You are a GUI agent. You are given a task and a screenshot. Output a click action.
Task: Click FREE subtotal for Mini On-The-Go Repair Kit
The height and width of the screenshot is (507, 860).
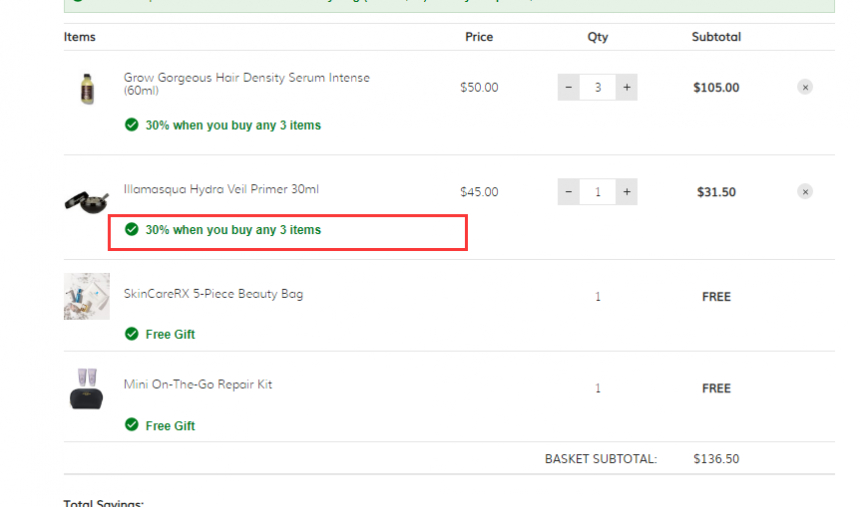[x=716, y=388]
